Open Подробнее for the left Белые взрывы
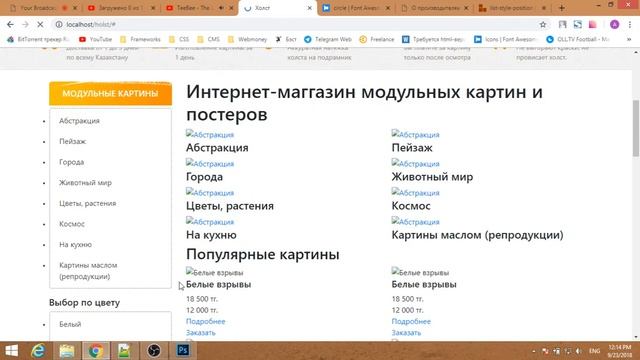 point(205,321)
